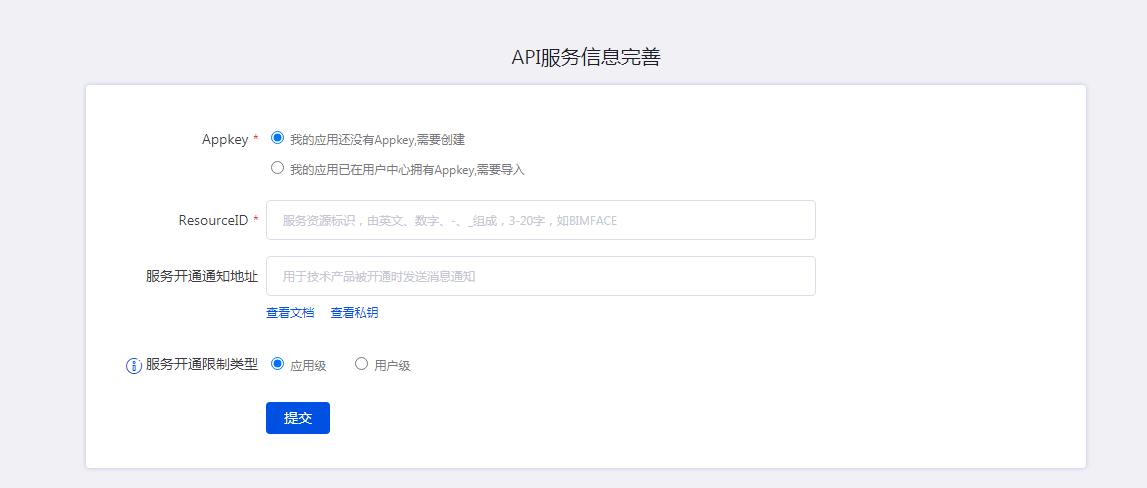Click the 服务开通通知地址 label text
Image resolution: width=1147 pixels, height=488 pixels.
[x=201, y=276]
